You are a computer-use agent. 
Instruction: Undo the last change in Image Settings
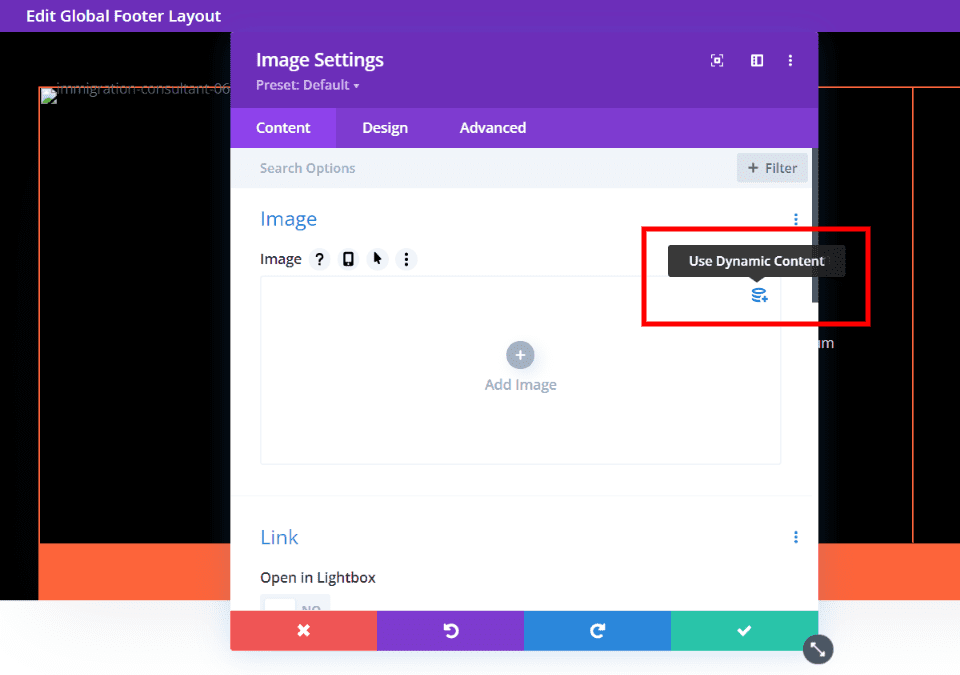coord(450,631)
